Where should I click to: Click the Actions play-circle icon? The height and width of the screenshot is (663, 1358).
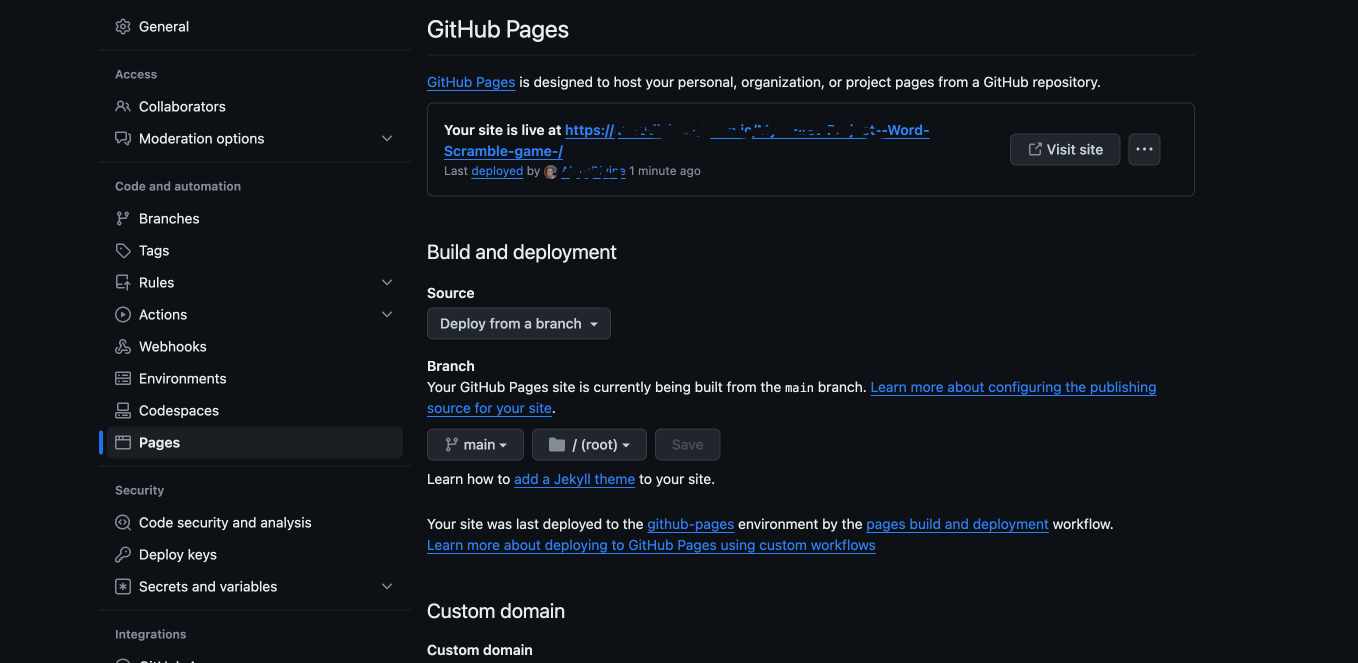123,315
